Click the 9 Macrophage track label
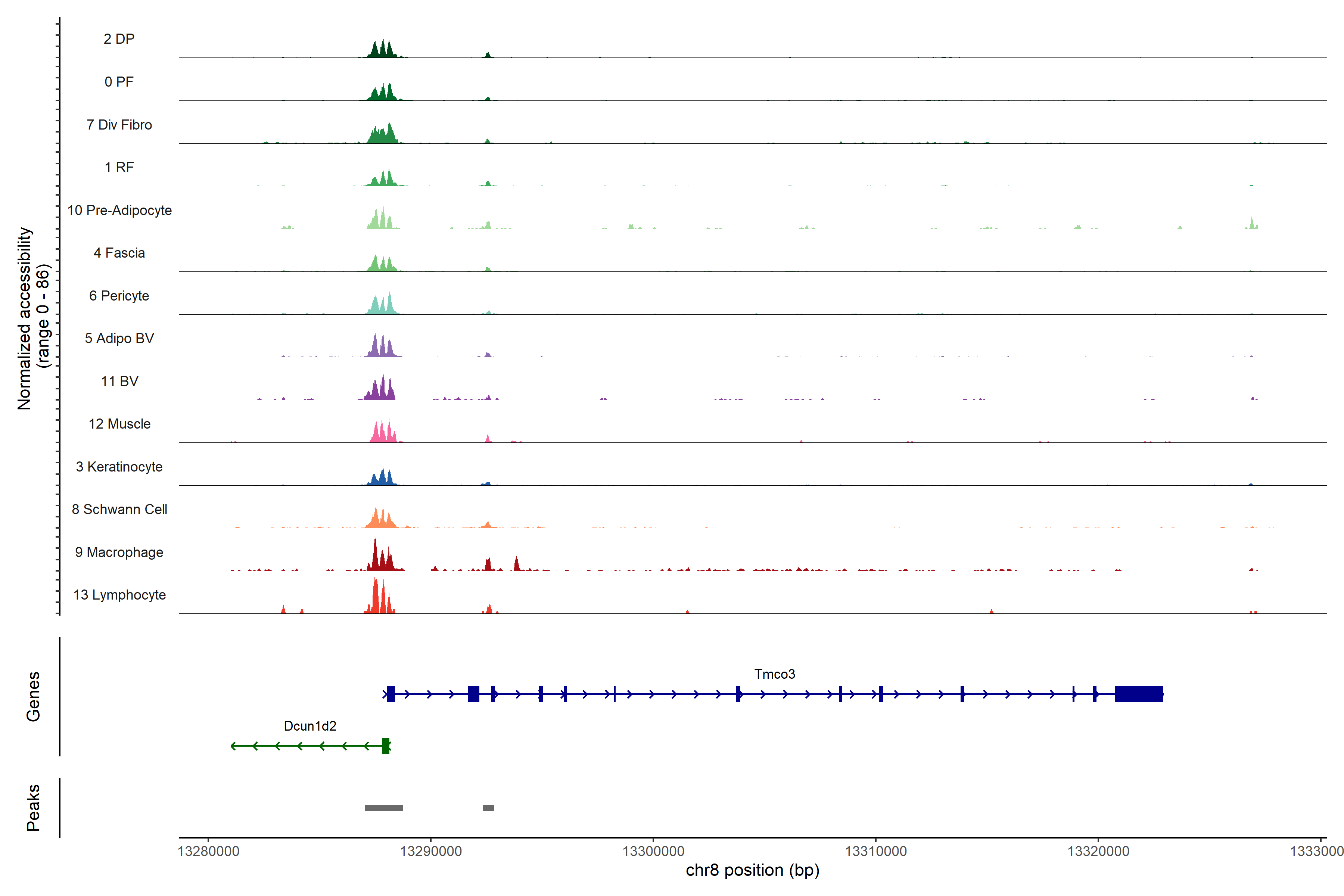 [119, 552]
